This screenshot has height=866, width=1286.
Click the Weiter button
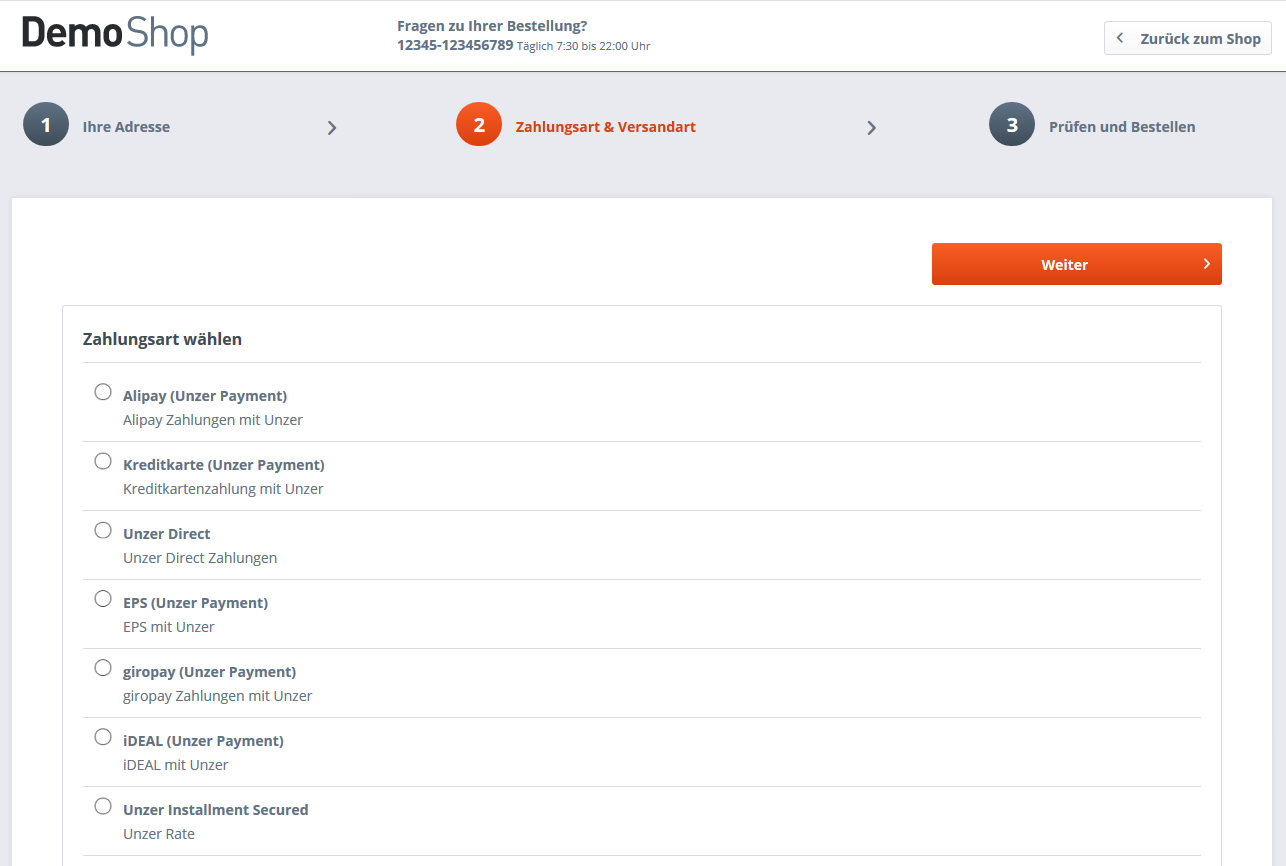point(1077,264)
